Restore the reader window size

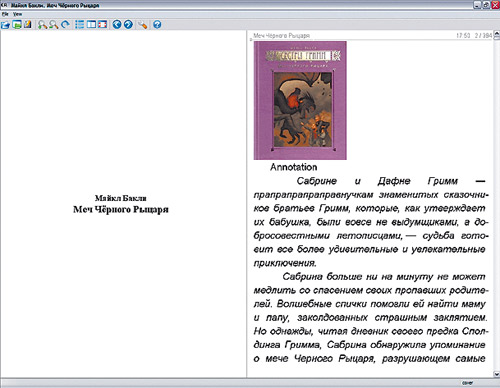click(486, 5)
